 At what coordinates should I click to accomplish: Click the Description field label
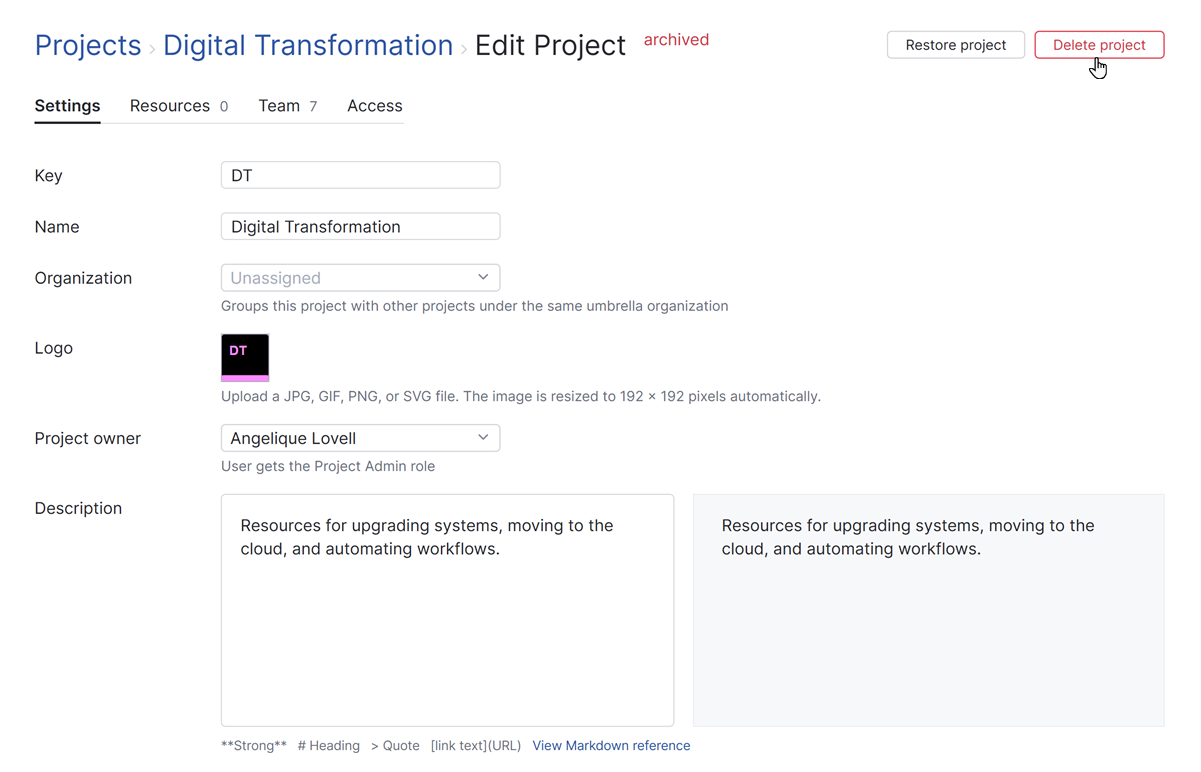[78, 508]
